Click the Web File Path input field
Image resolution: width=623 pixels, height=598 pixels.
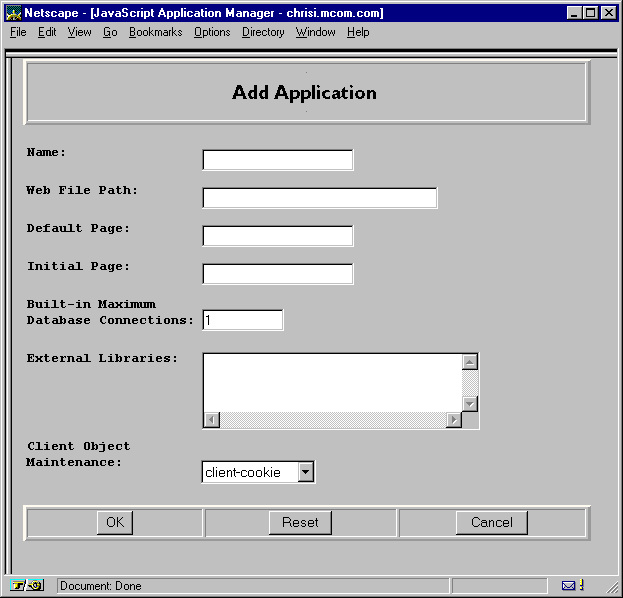[x=320, y=198]
